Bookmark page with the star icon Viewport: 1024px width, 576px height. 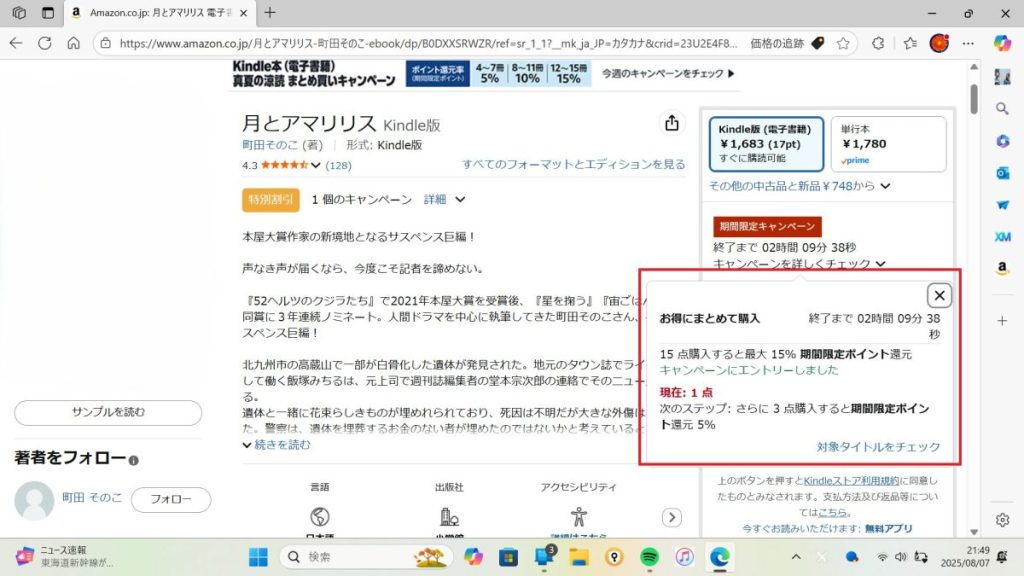(843, 43)
